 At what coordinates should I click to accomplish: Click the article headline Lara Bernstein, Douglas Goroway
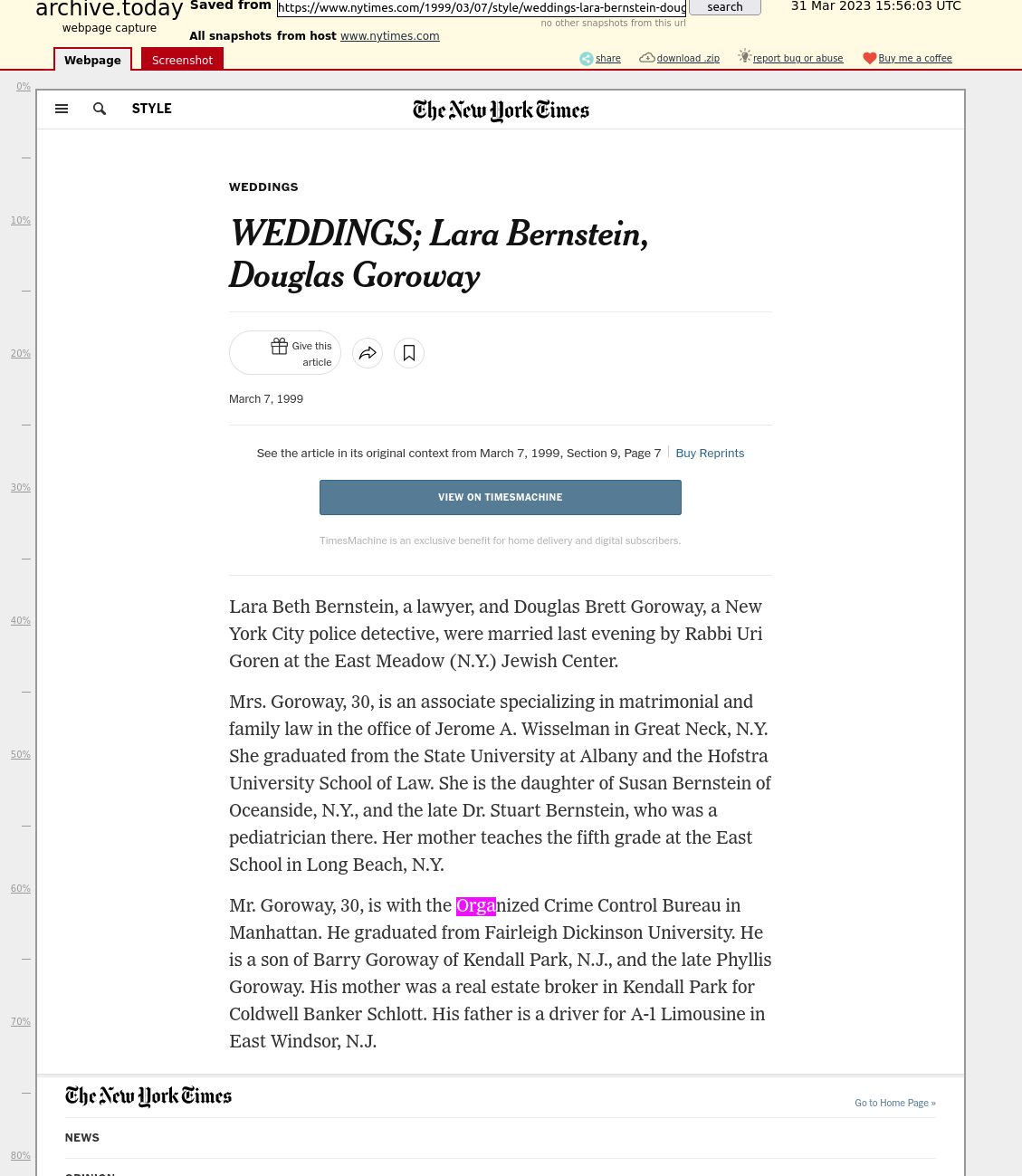[439, 254]
